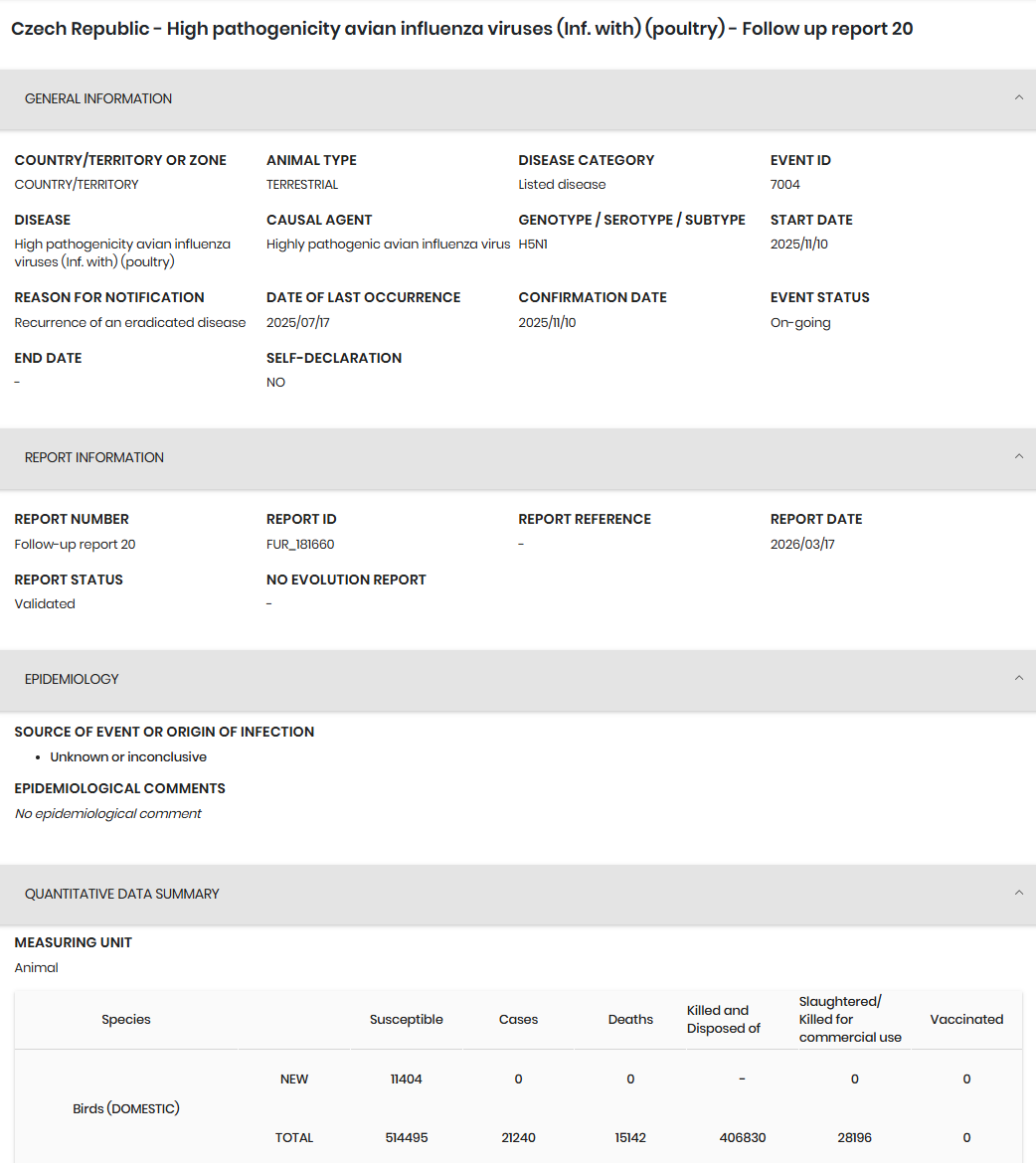Screen dimensions: 1036x1163
Task: Click the event ID 7004 value
Action: [785, 185]
